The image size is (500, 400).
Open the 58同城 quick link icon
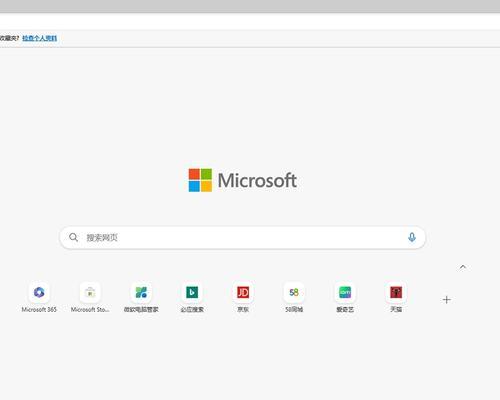294,292
